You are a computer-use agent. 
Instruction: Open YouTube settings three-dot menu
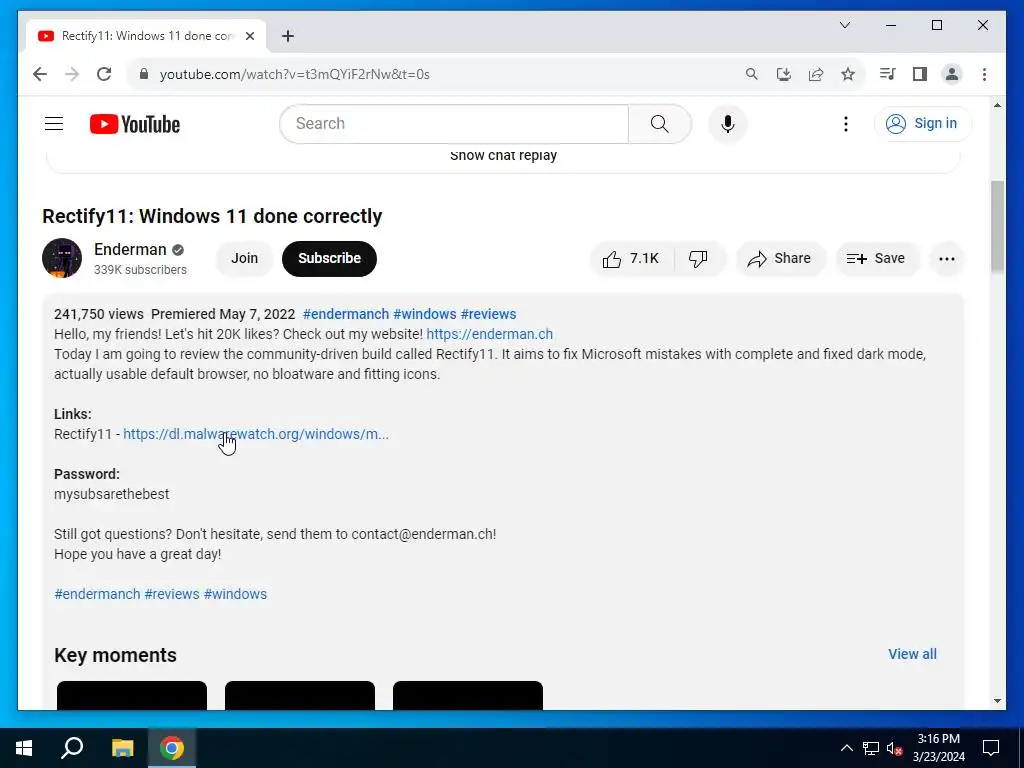point(846,123)
